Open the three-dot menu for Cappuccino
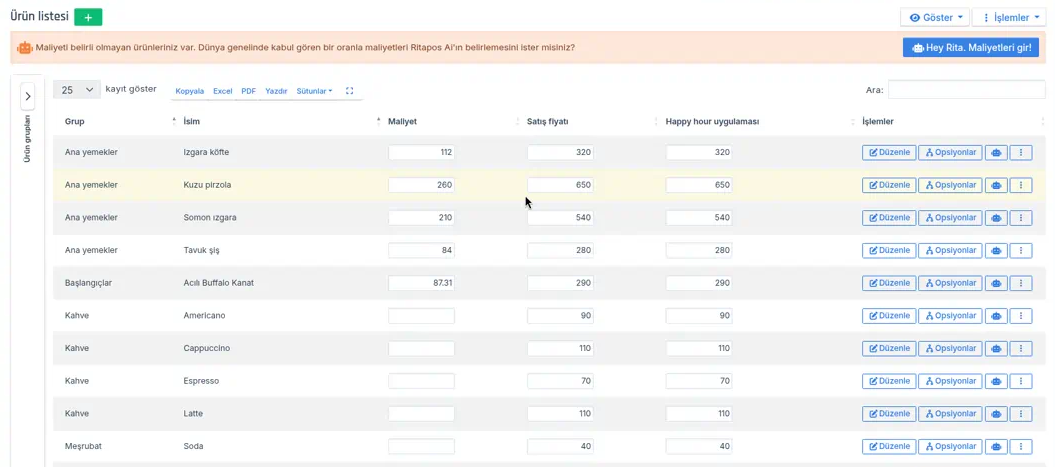This screenshot has height=467, width=1055. pos(1021,349)
